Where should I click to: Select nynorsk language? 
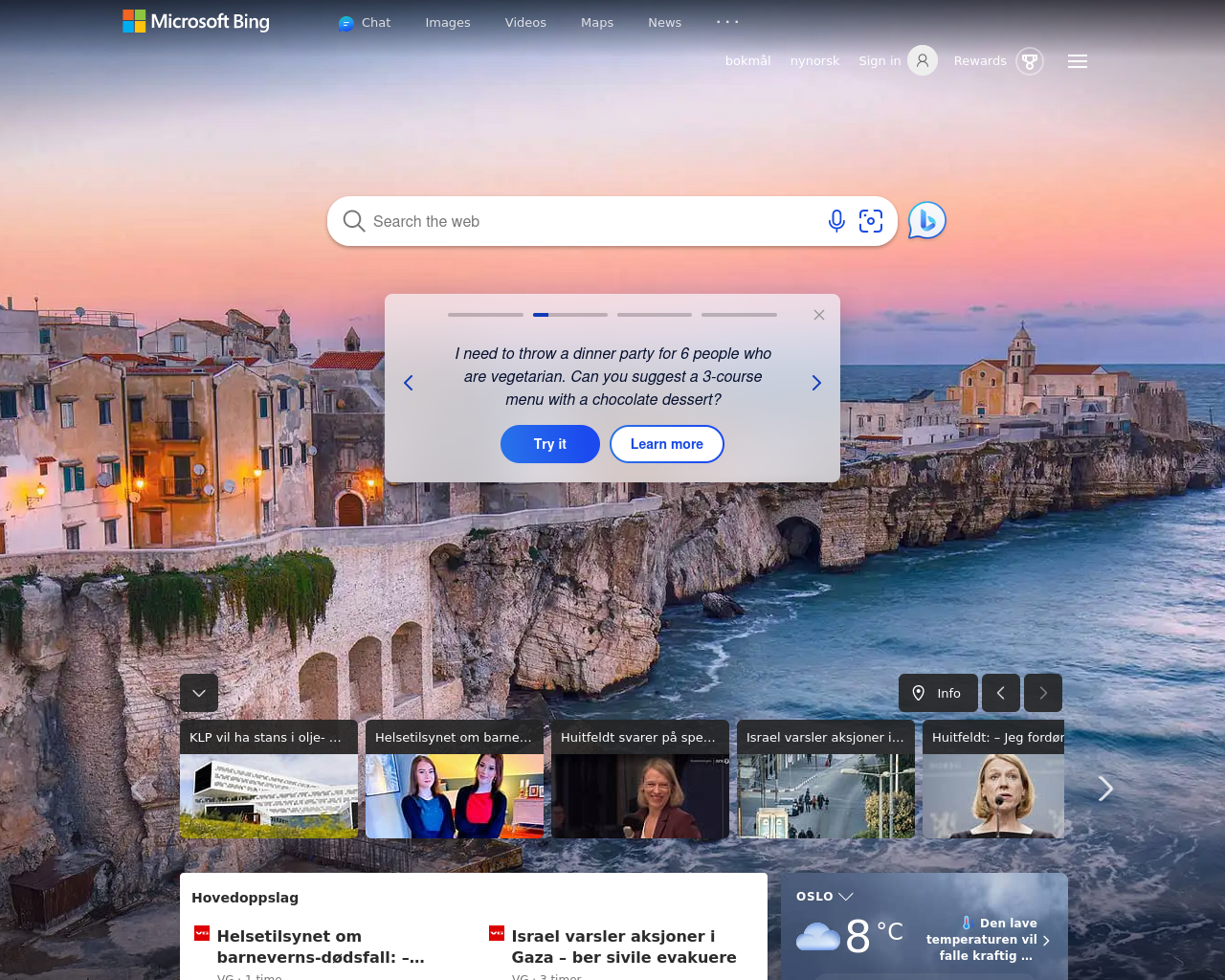[814, 61]
